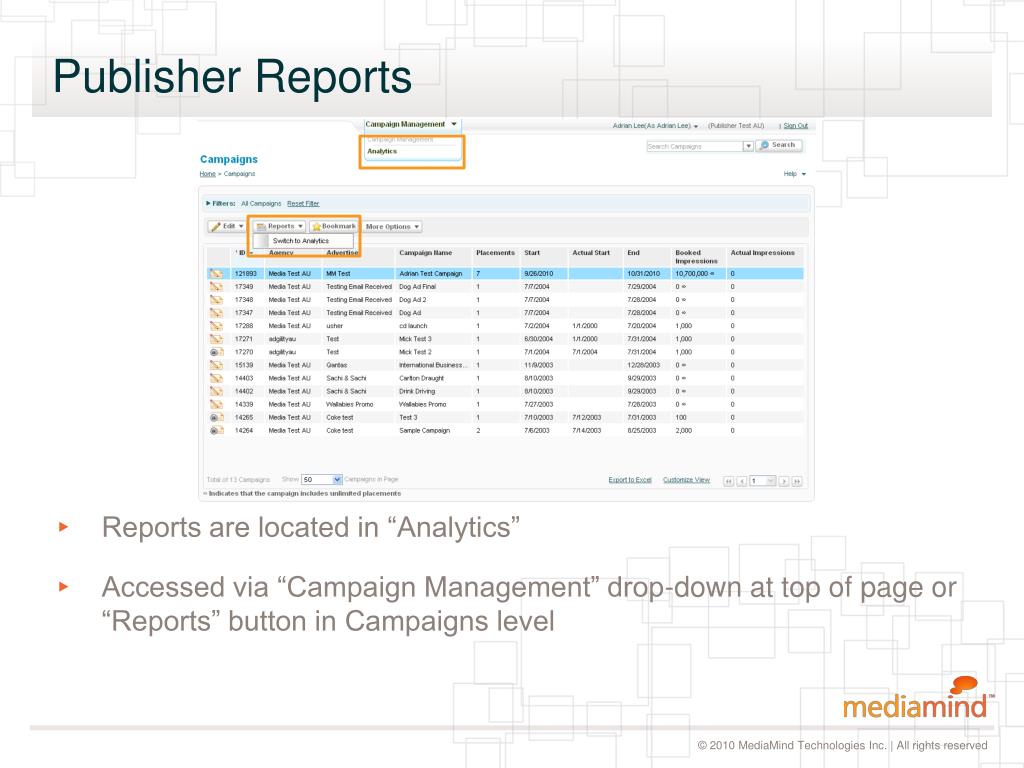Click the Sample Campaign name cell

pos(424,430)
